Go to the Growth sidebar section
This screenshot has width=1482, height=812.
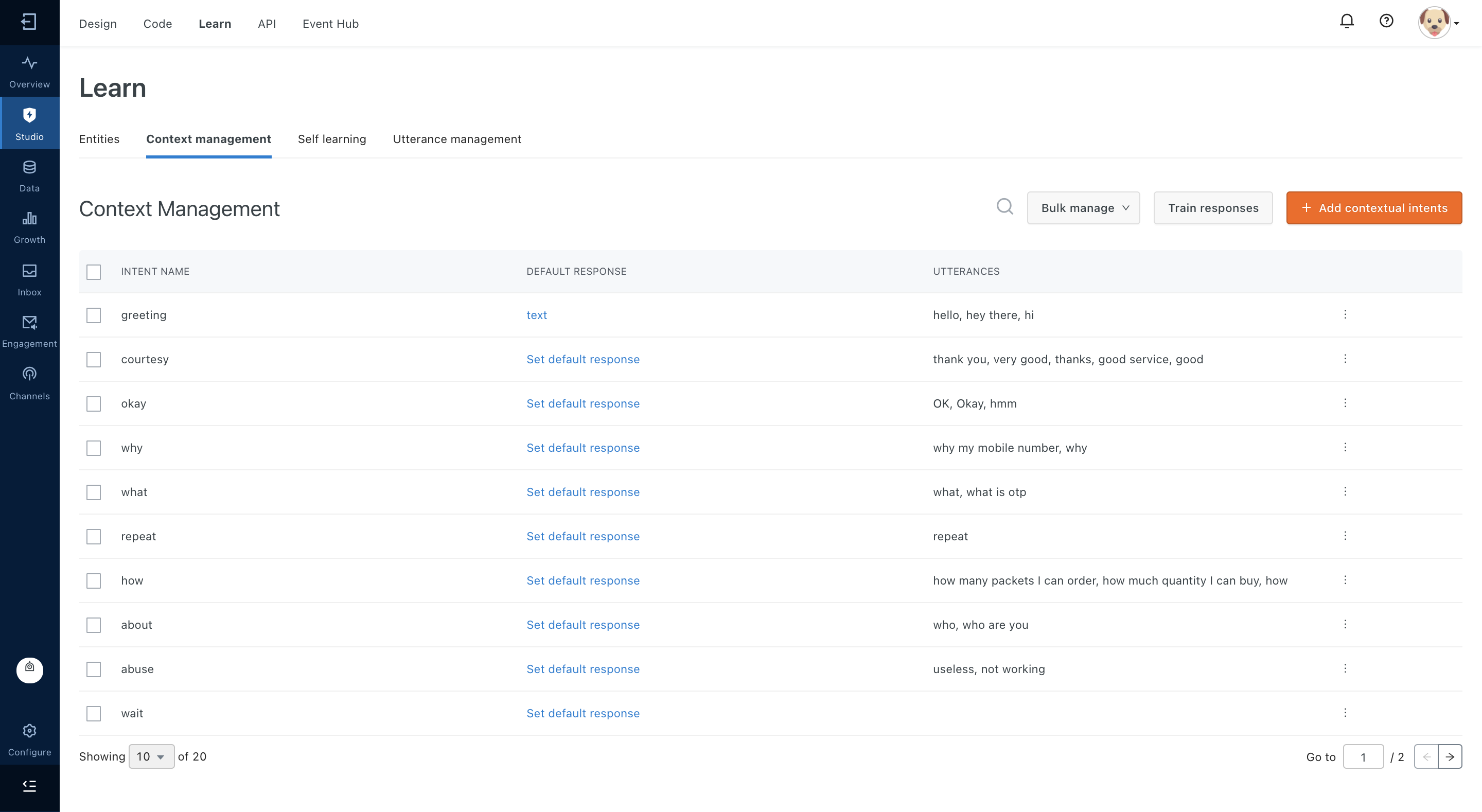pyautogui.click(x=29, y=227)
